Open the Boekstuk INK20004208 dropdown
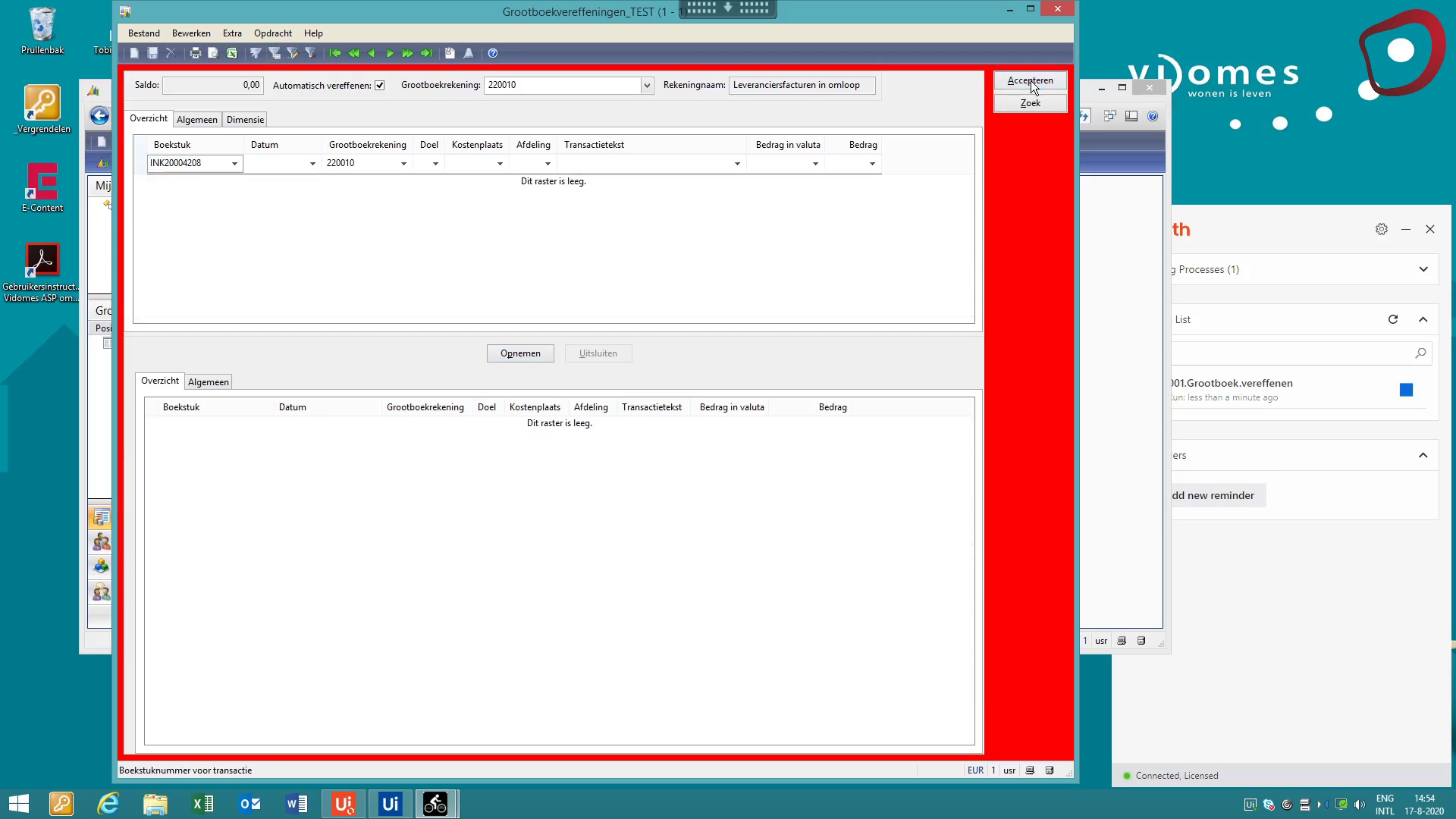1456x819 pixels. click(x=234, y=164)
